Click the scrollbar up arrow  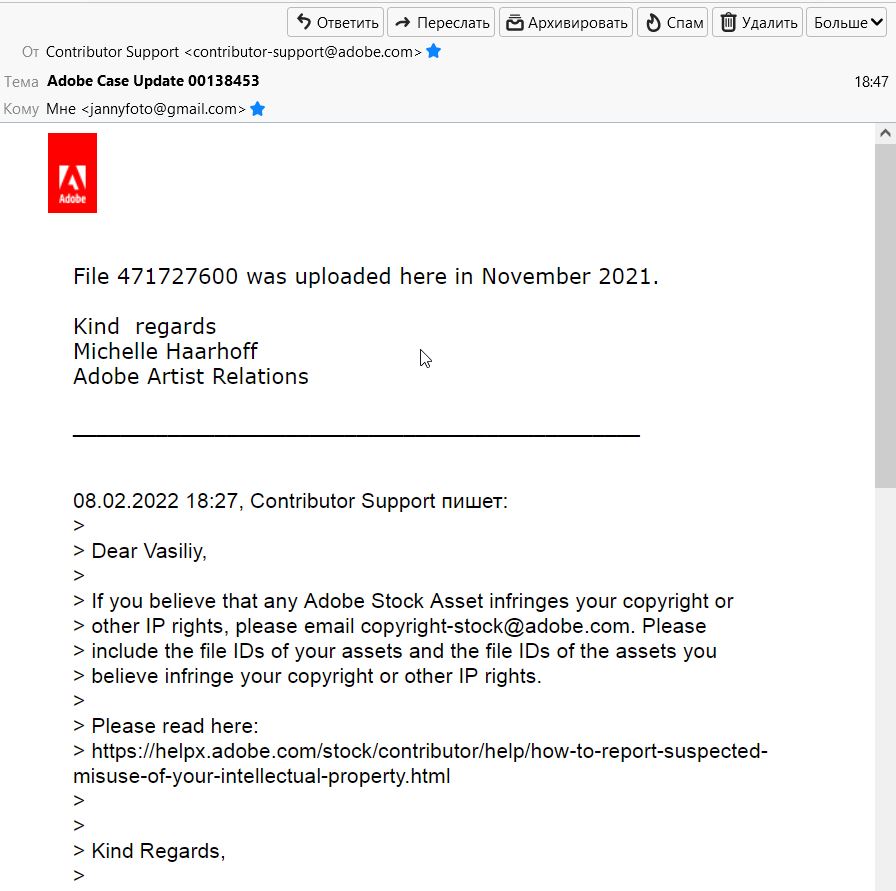(885, 134)
